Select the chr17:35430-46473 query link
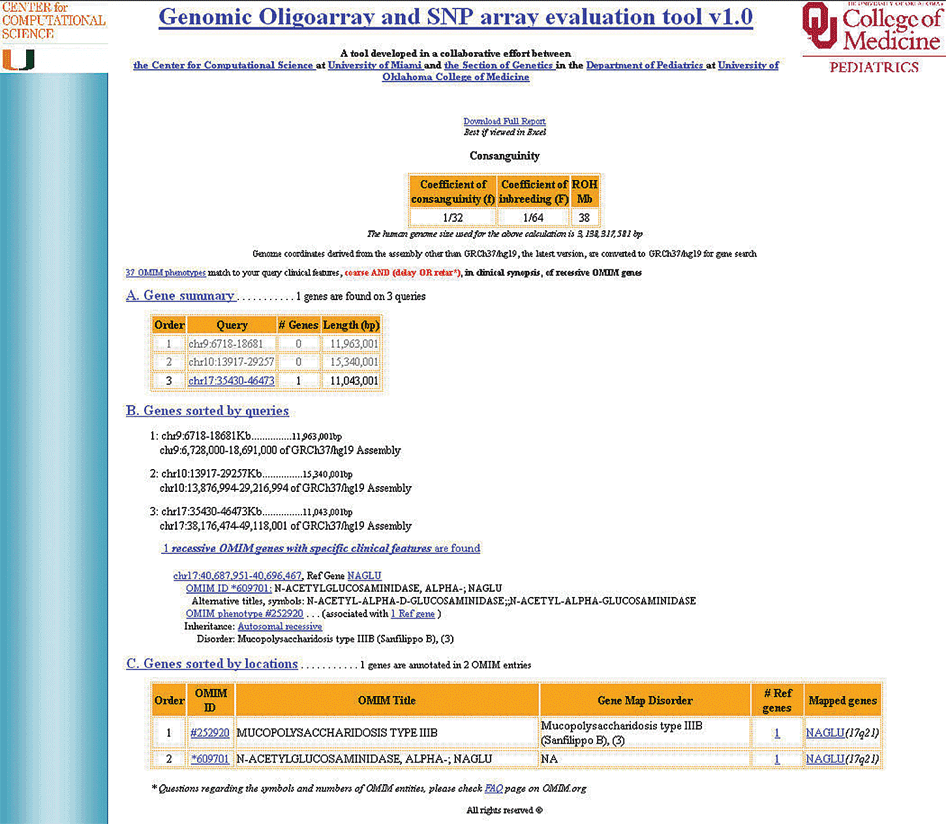 click(232, 380)
